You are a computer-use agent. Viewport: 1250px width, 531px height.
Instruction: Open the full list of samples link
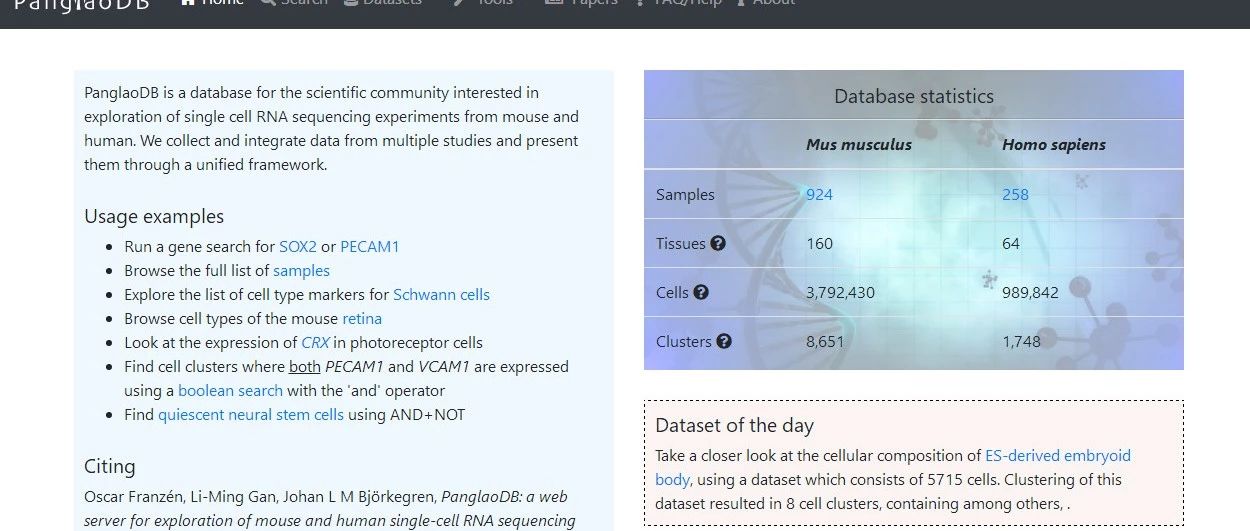click(301, 271)
